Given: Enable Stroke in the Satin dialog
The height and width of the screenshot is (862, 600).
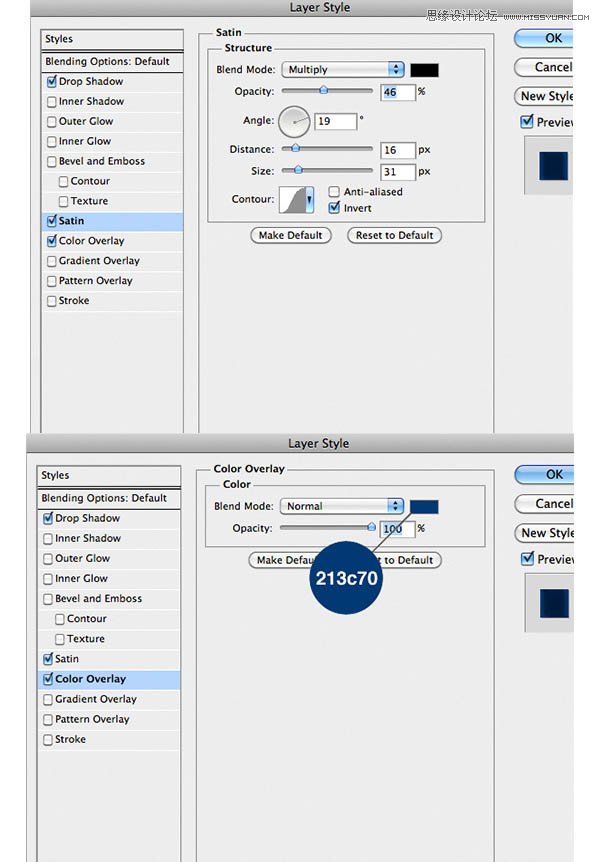Looking at the screenshot, I should click(52, 301).
